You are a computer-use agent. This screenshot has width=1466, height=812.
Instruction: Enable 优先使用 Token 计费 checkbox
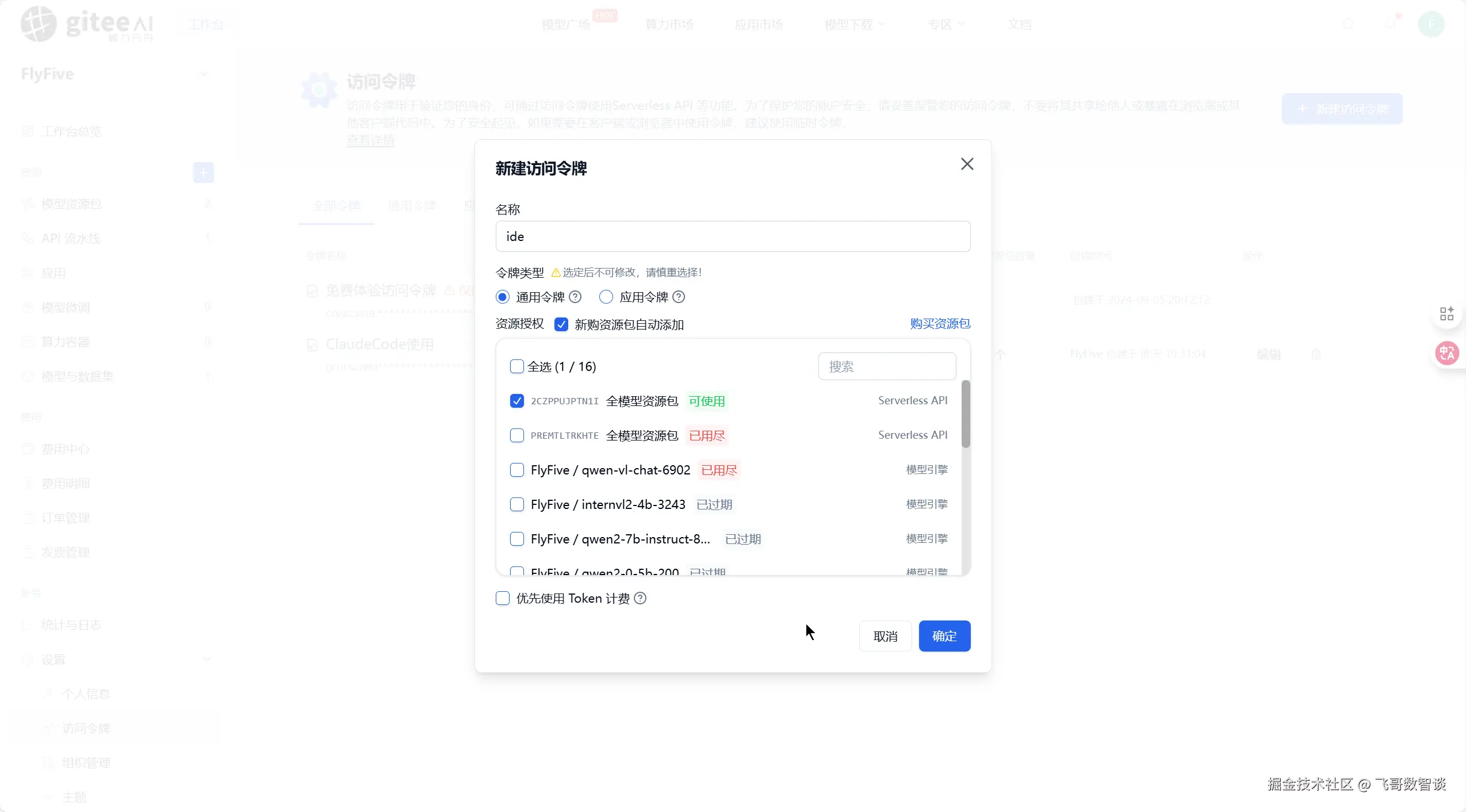point(503,598)
